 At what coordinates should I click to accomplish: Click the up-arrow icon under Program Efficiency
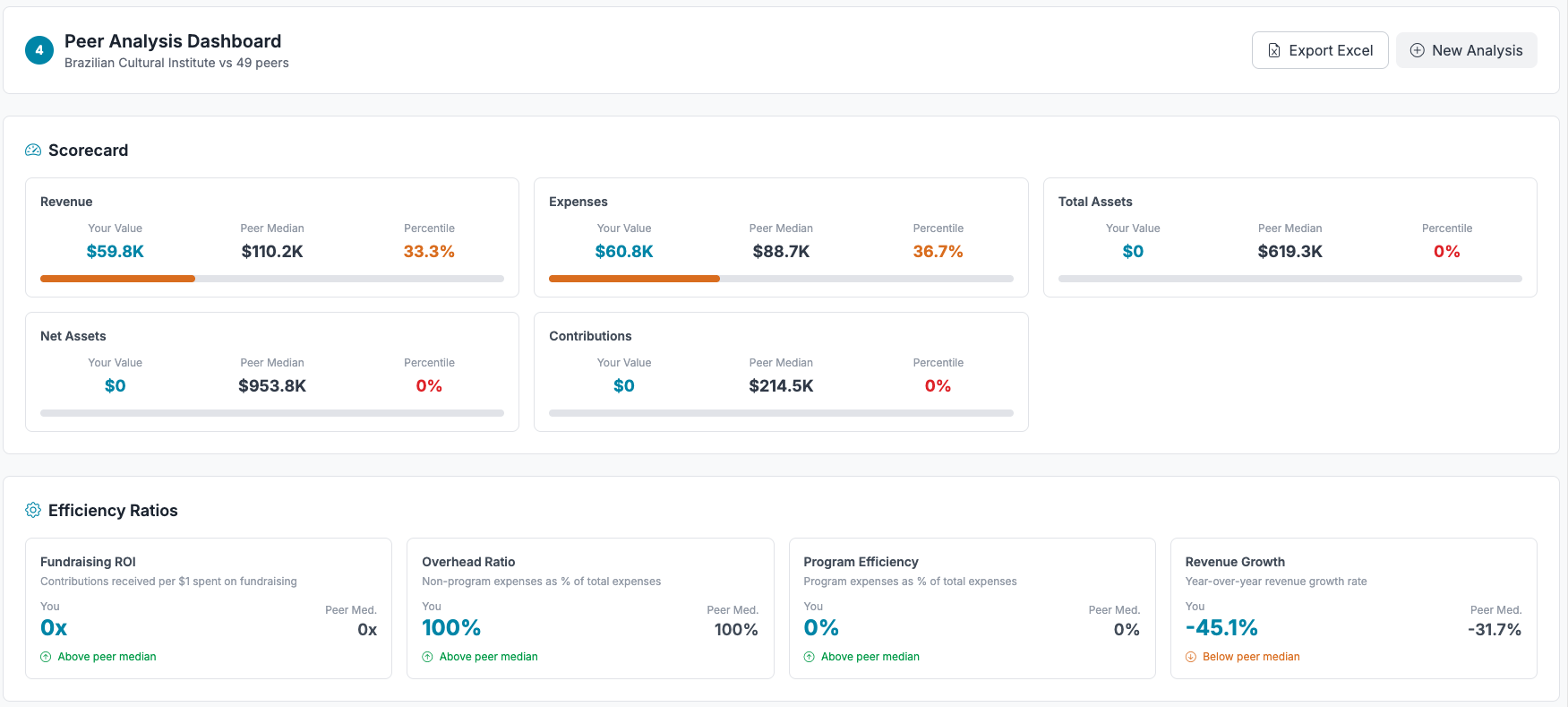tap(809, 657)
